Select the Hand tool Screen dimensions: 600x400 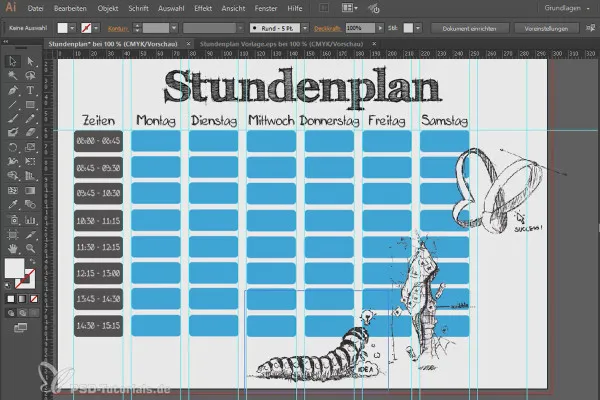coord(13,249)
